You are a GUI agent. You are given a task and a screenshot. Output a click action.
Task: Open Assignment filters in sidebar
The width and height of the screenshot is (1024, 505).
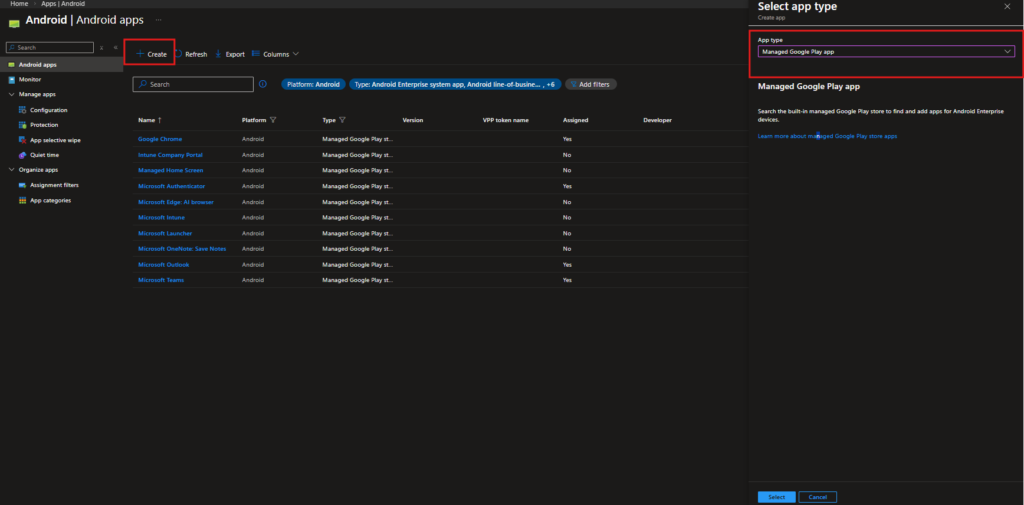(54, 185)
